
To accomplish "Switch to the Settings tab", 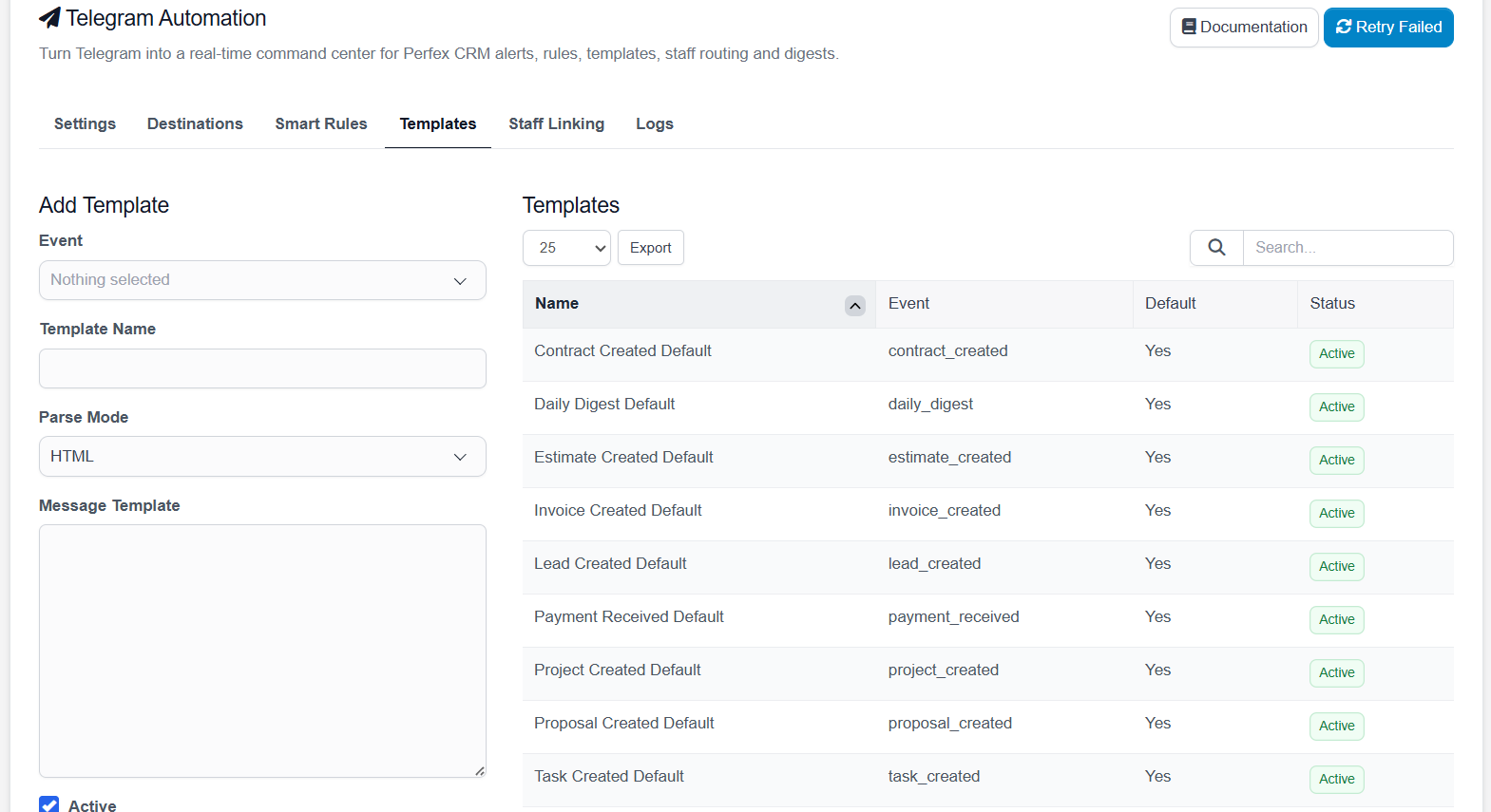I will point(85,123).
